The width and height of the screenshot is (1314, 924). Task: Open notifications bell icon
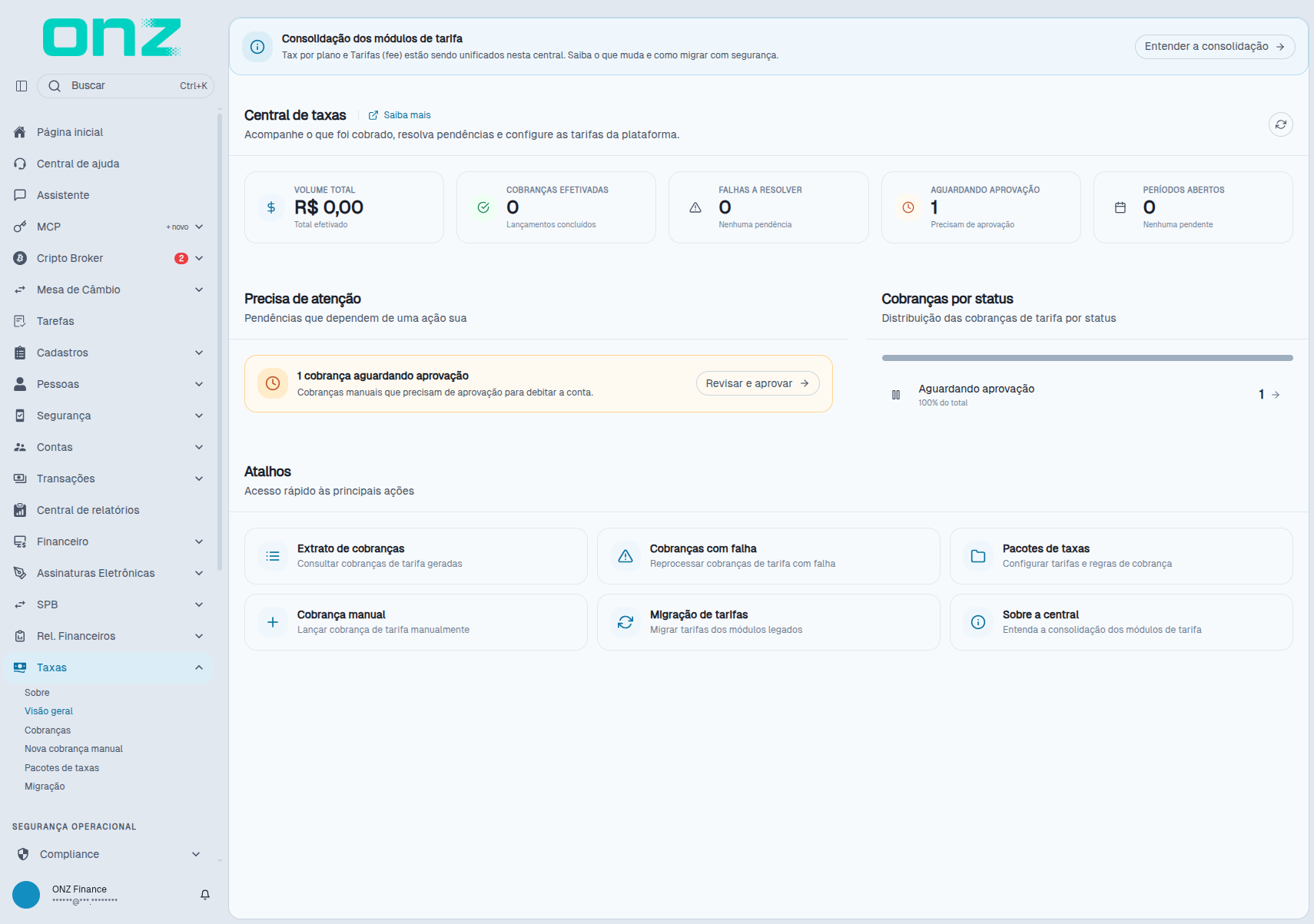tap(205, 895)
